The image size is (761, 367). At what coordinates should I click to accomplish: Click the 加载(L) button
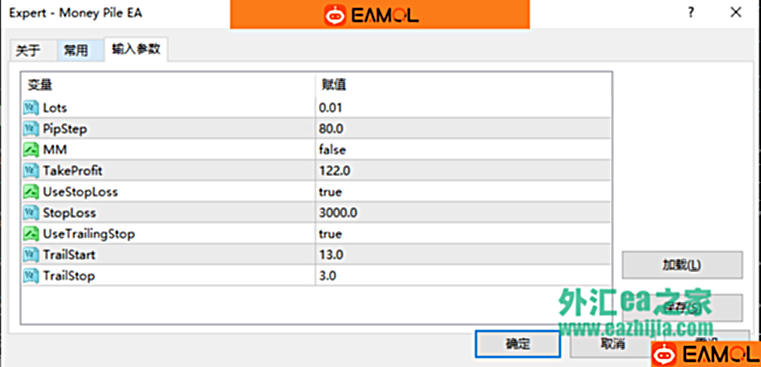pyautogui.click(x=682, y=265)
